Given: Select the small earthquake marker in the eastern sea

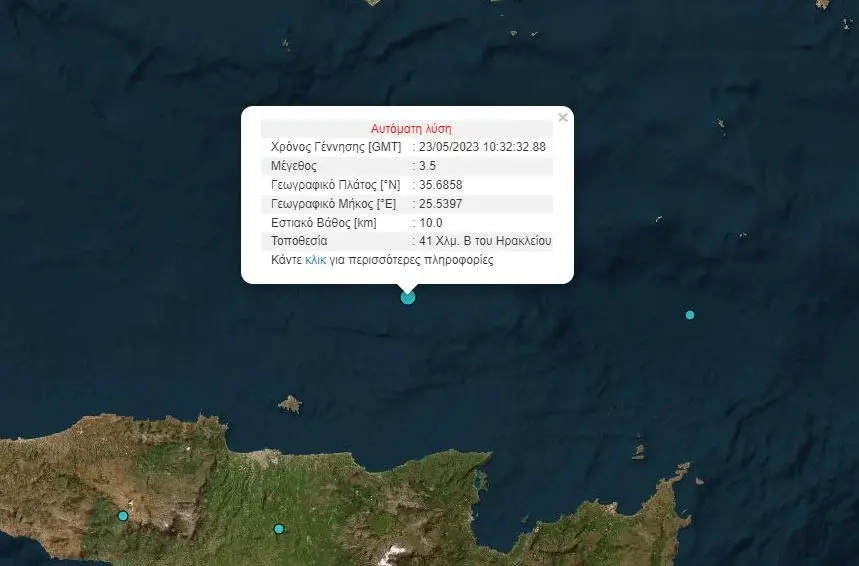Looking at the screenshot, I should (x=689, y=315).
